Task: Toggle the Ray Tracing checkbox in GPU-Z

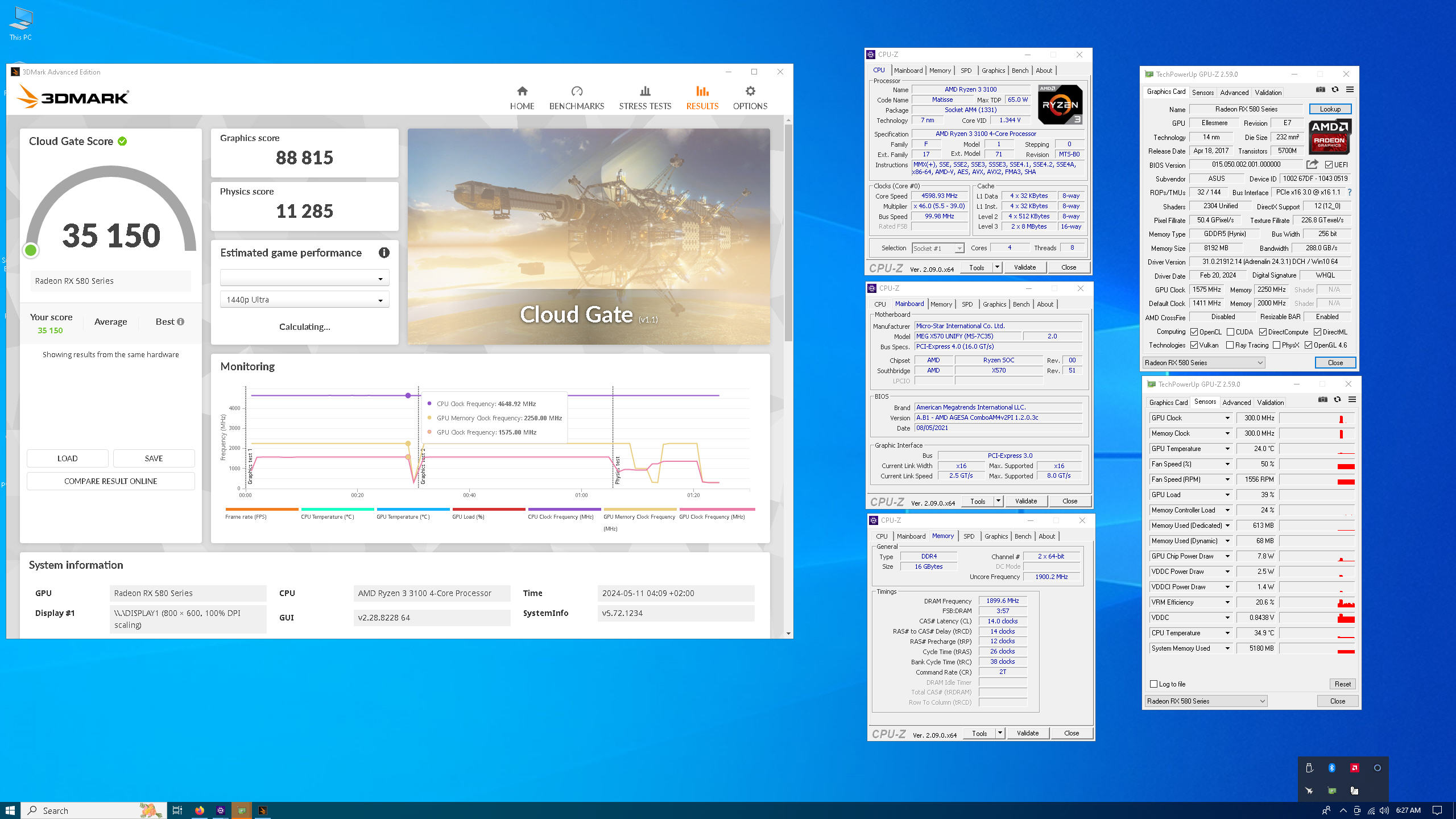Action: click(x=1230, y=345)
